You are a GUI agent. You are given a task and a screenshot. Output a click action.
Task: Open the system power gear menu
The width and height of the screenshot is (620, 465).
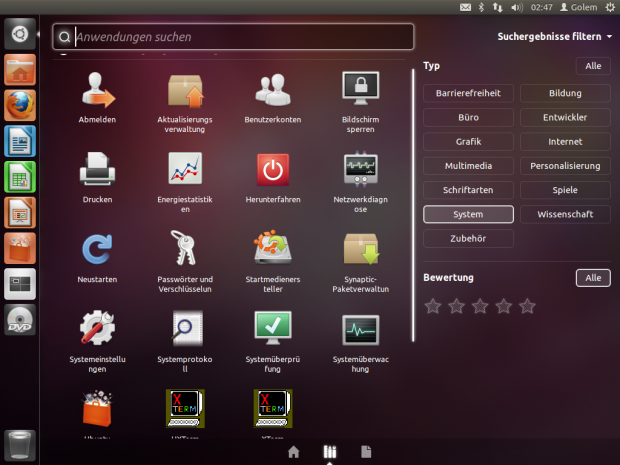[x=610, y=7]
